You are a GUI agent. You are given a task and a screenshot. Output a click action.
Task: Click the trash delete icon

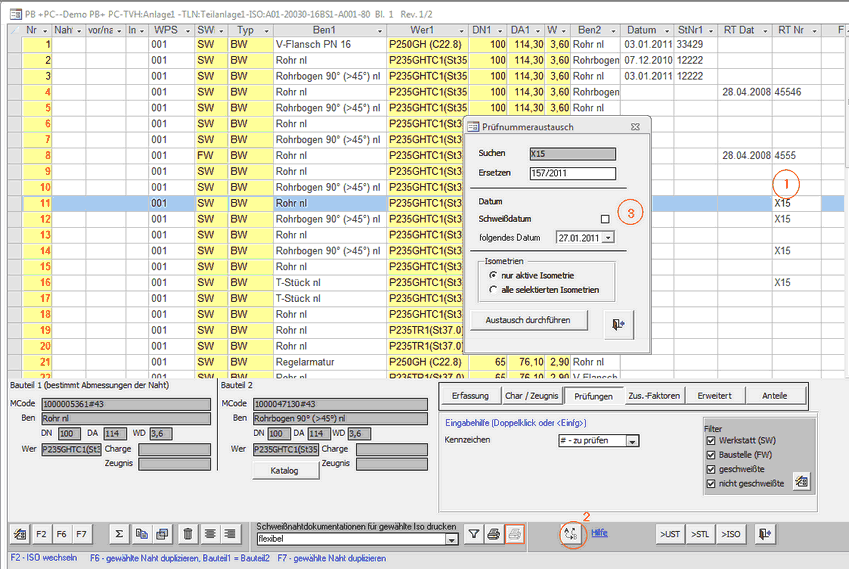pyautogui.click(x=188, y=535)
